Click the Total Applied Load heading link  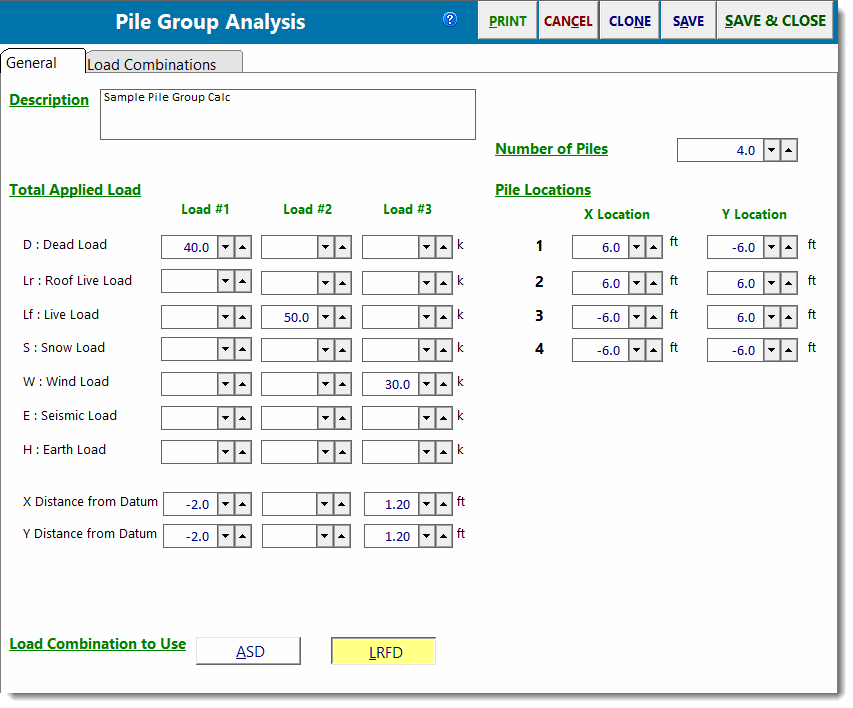tap(75, 190)
